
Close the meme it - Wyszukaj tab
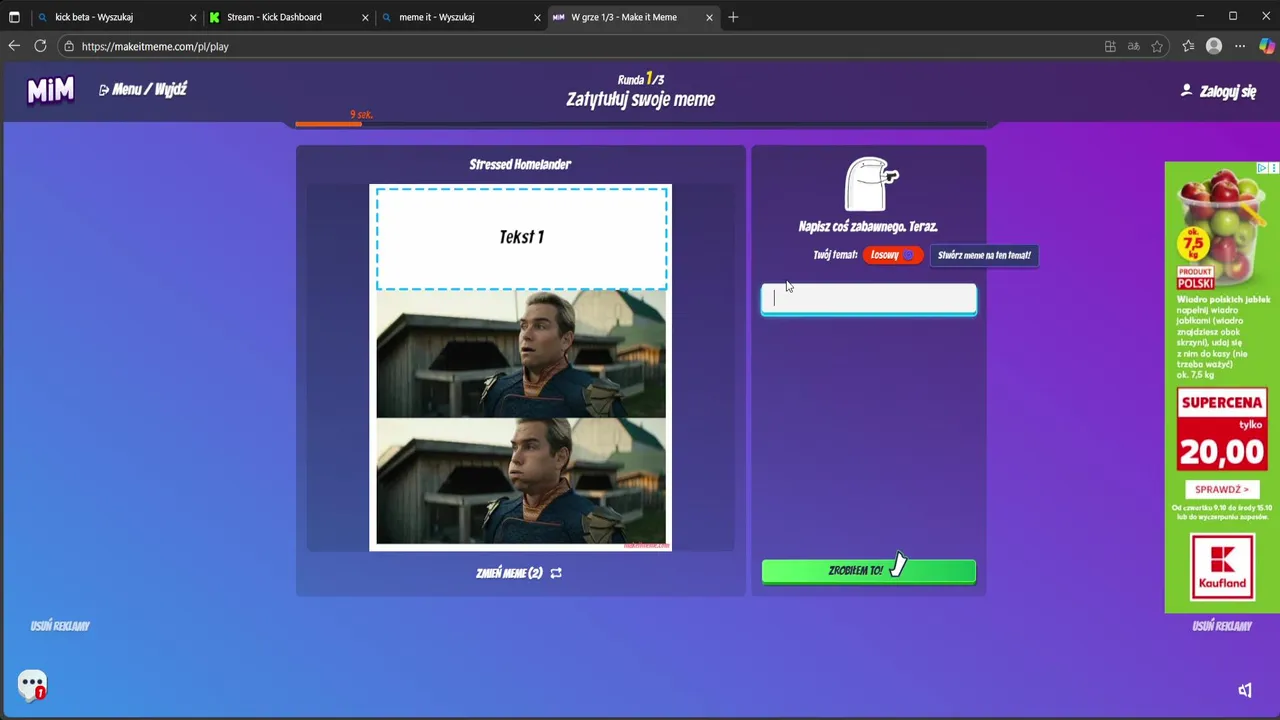537,17
